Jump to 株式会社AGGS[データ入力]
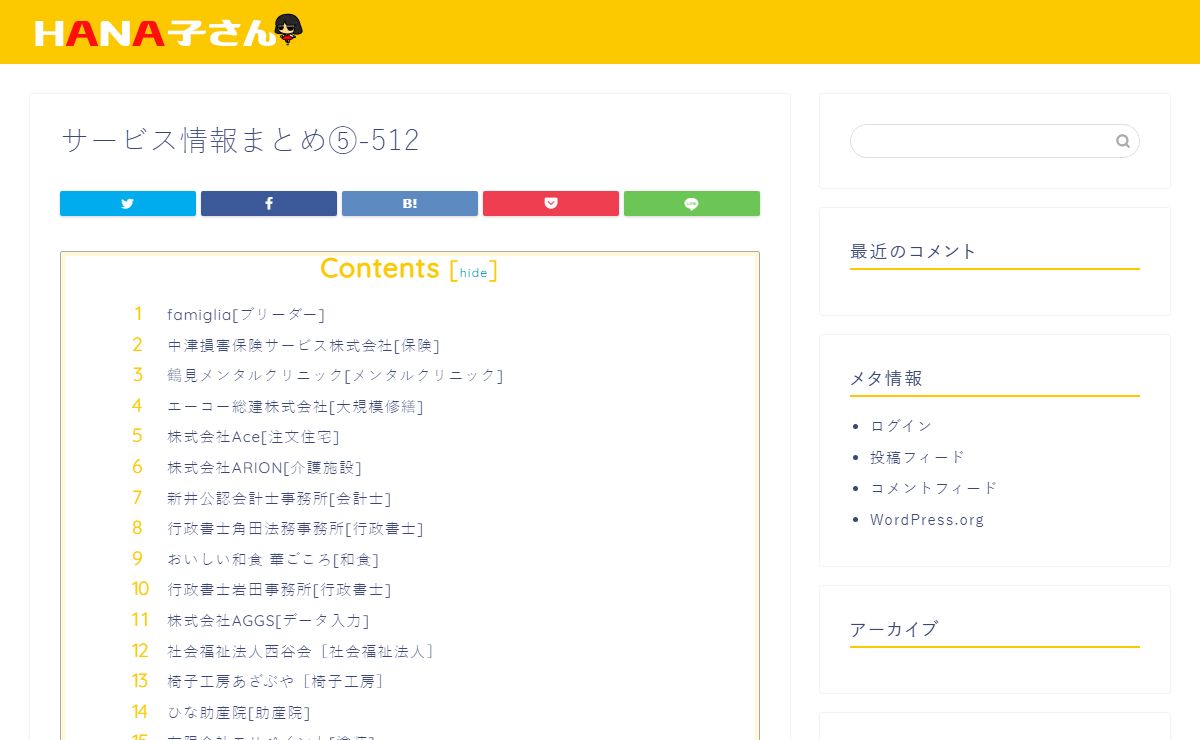 (269, 621)
